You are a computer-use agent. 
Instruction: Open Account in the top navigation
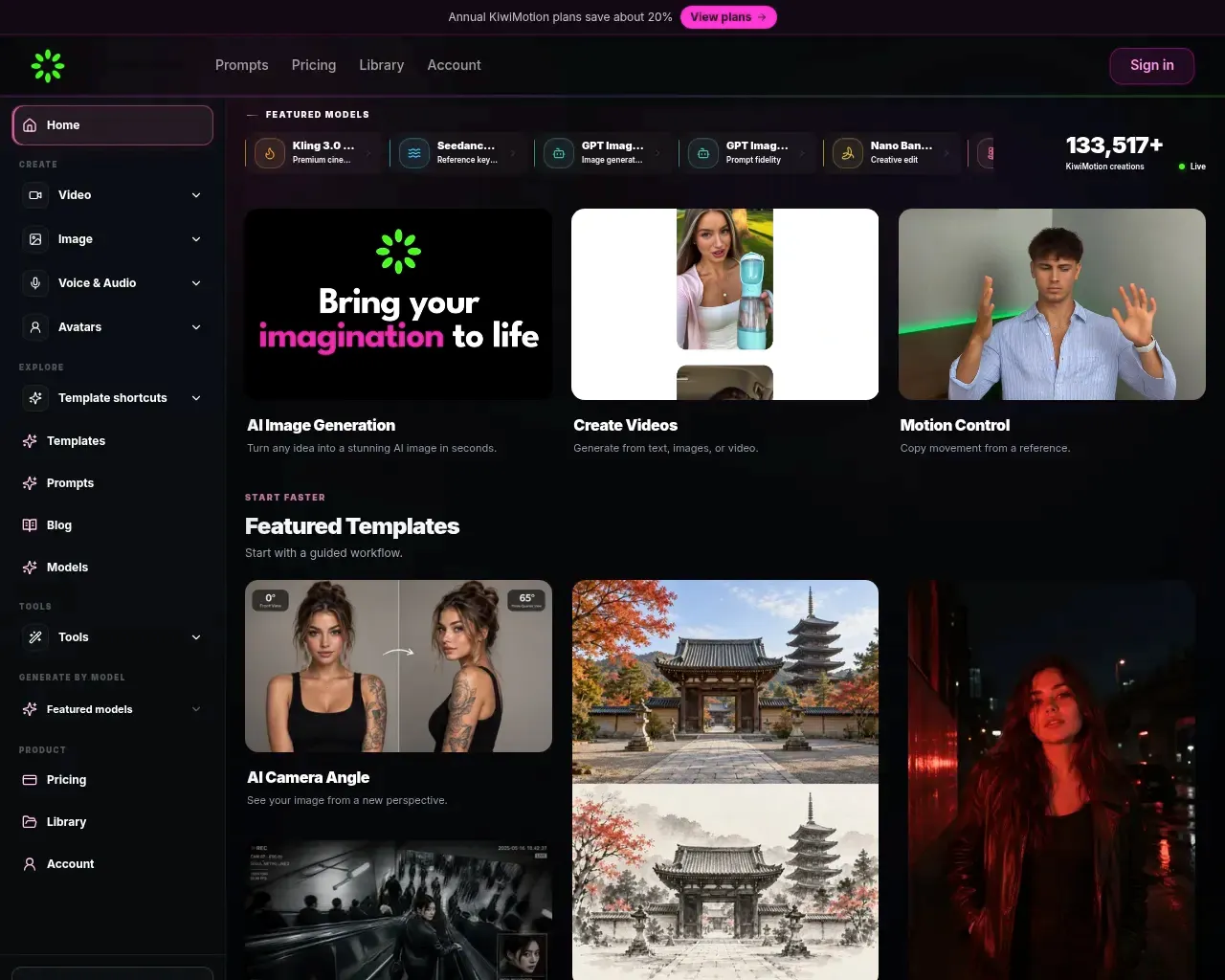coord(455,65)
